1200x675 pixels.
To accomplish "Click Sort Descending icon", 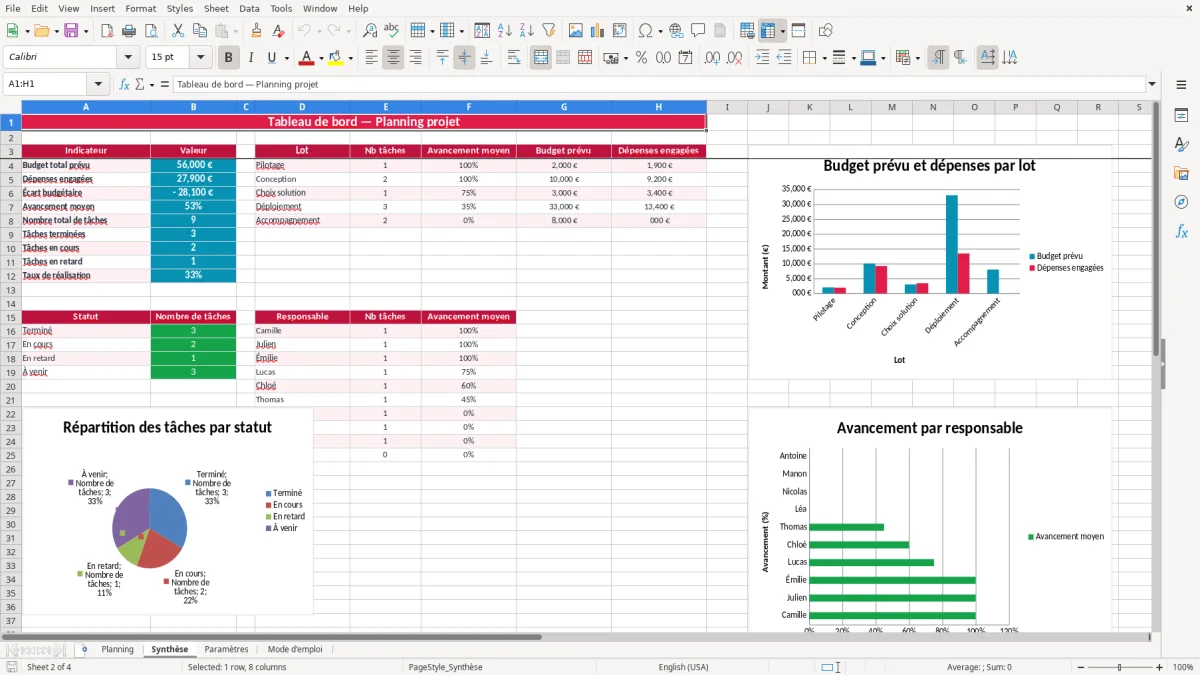I will coord(526,31).
